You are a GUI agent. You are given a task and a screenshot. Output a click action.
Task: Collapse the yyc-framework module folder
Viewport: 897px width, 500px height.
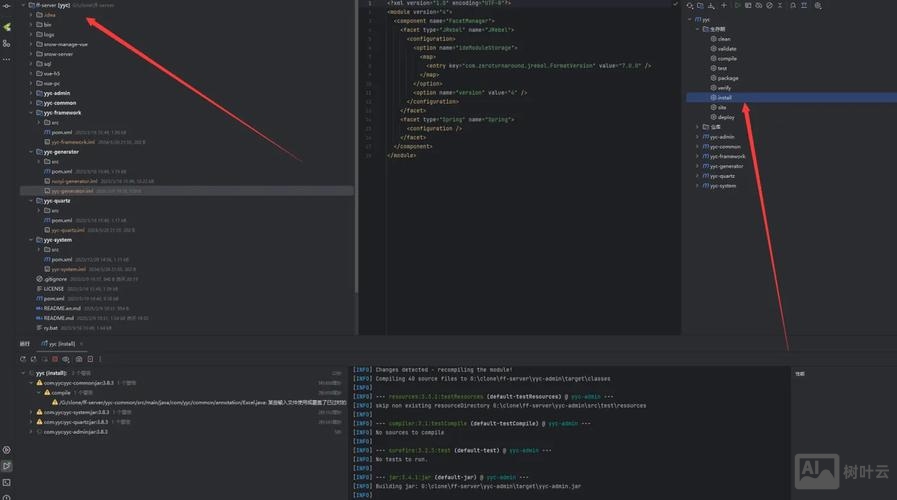tap(31, 113)
